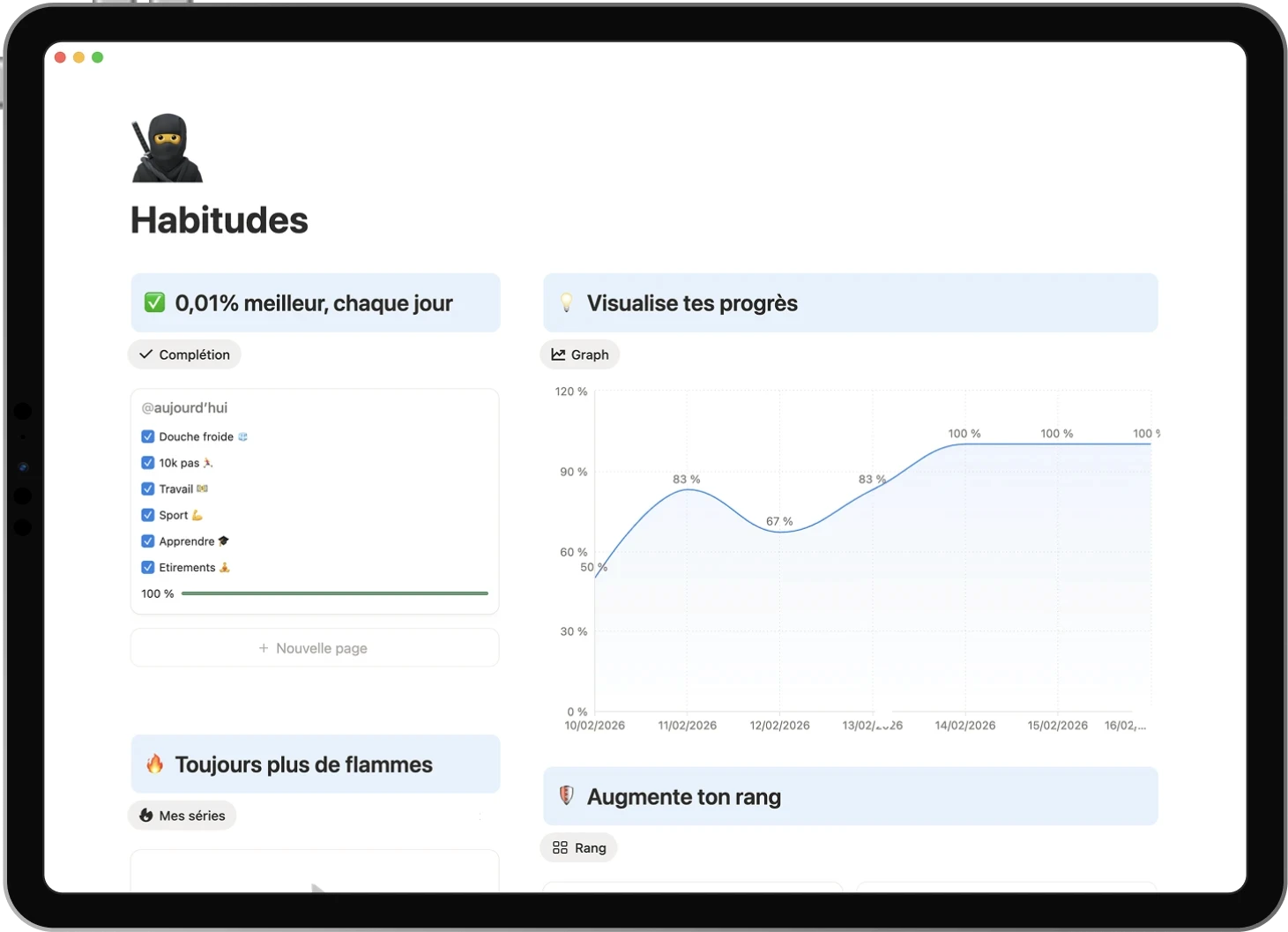Toggle the Apprendre checkbox
Image resolution: width=1288 pixels, height=932 pixels.
pyautogui.click(x=148, y=541)
